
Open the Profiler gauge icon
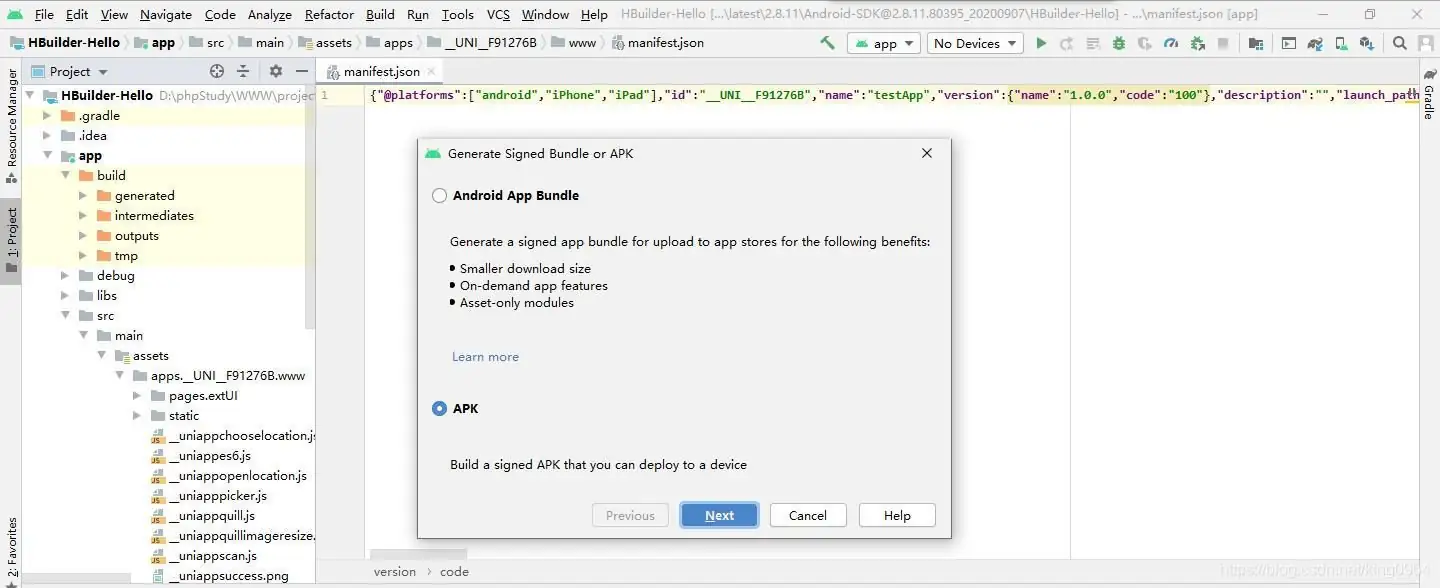1171,43
